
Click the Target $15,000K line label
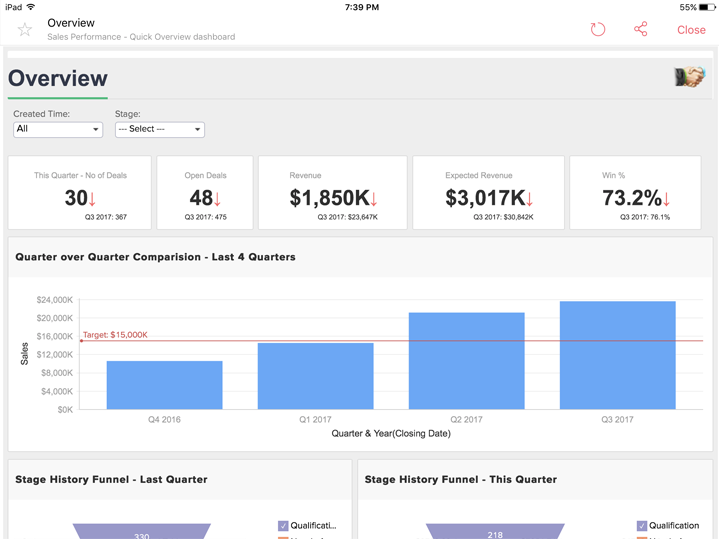[115, 335]
